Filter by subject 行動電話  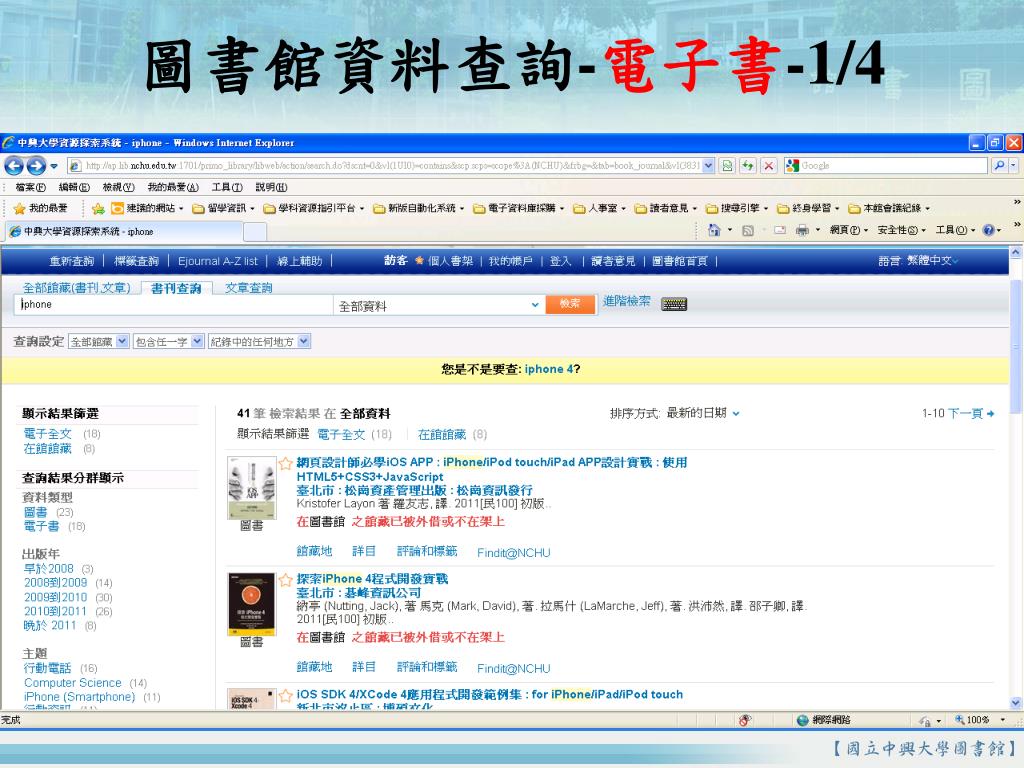[47, 668]
